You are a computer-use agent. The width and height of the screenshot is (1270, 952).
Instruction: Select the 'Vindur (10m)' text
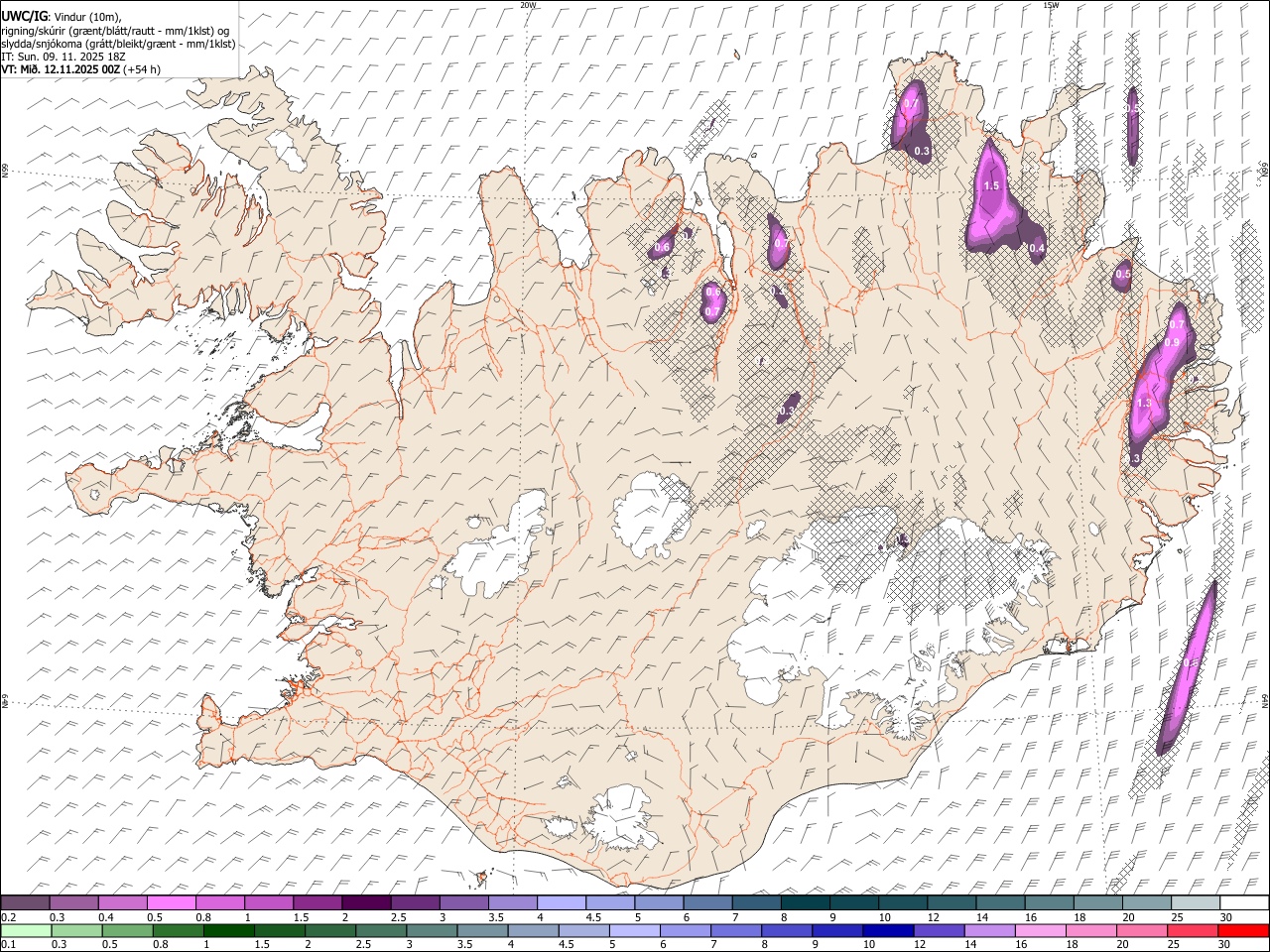pyautogui.click(x=85, y=17)
